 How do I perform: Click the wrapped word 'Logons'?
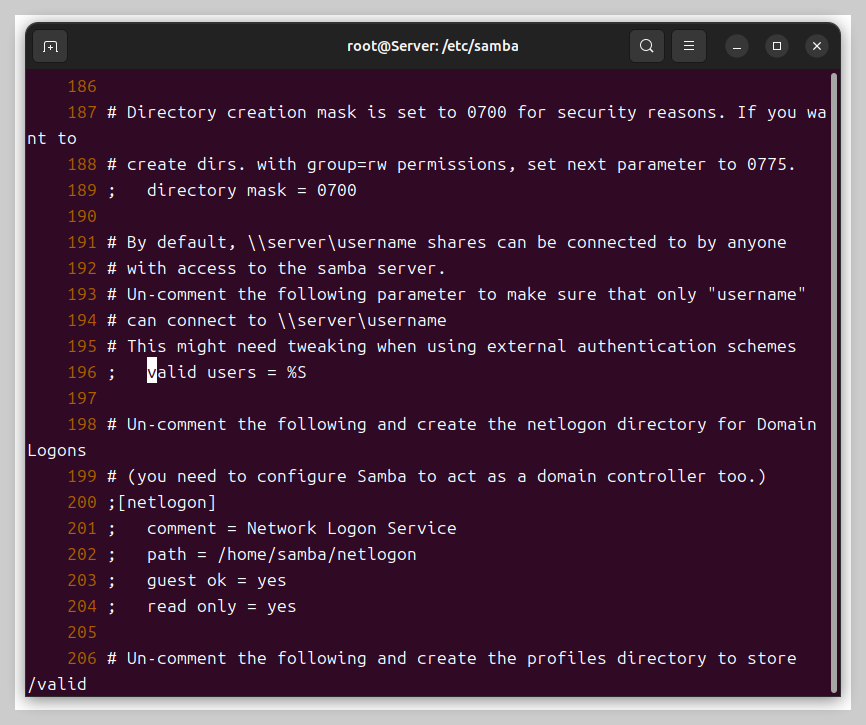pyautogui.click(x=57, y=451)
